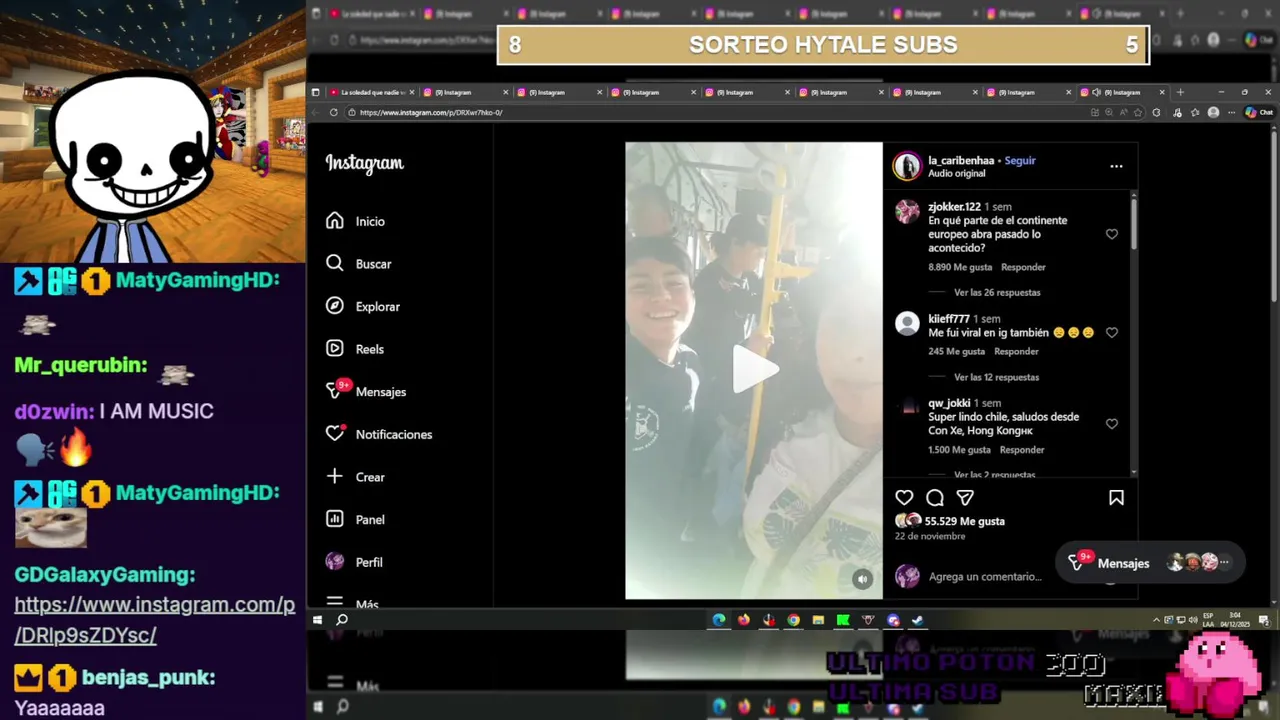Open the 55.529 Me gusta likes list
Image resolution: width=1280 pixels, height=720 pixels.
965,521
